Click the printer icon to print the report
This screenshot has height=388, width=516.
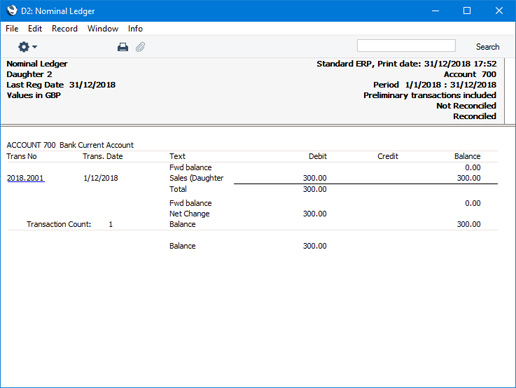[x=123, y=47]
